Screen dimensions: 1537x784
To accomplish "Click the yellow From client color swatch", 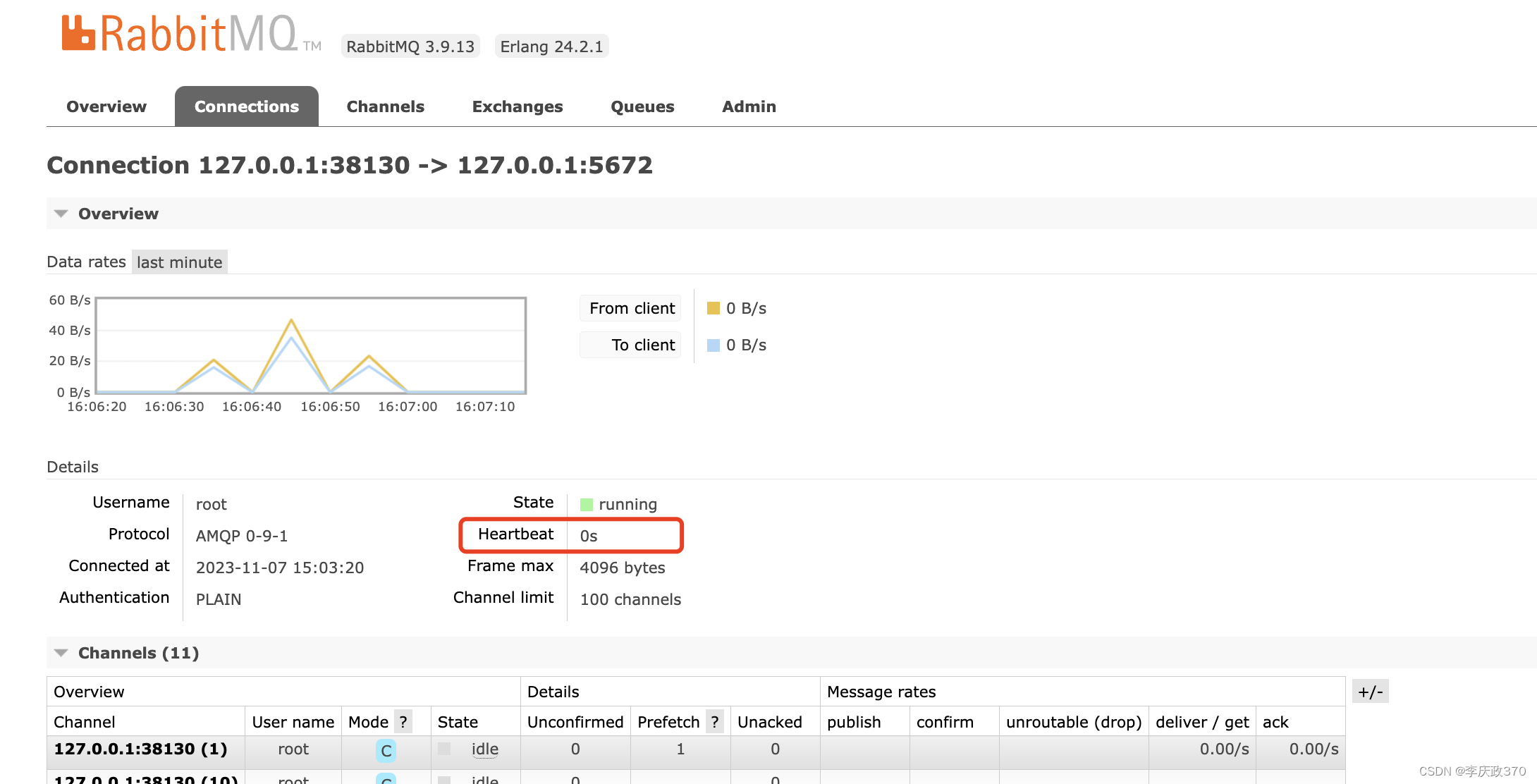I will (x=713, y=308).
